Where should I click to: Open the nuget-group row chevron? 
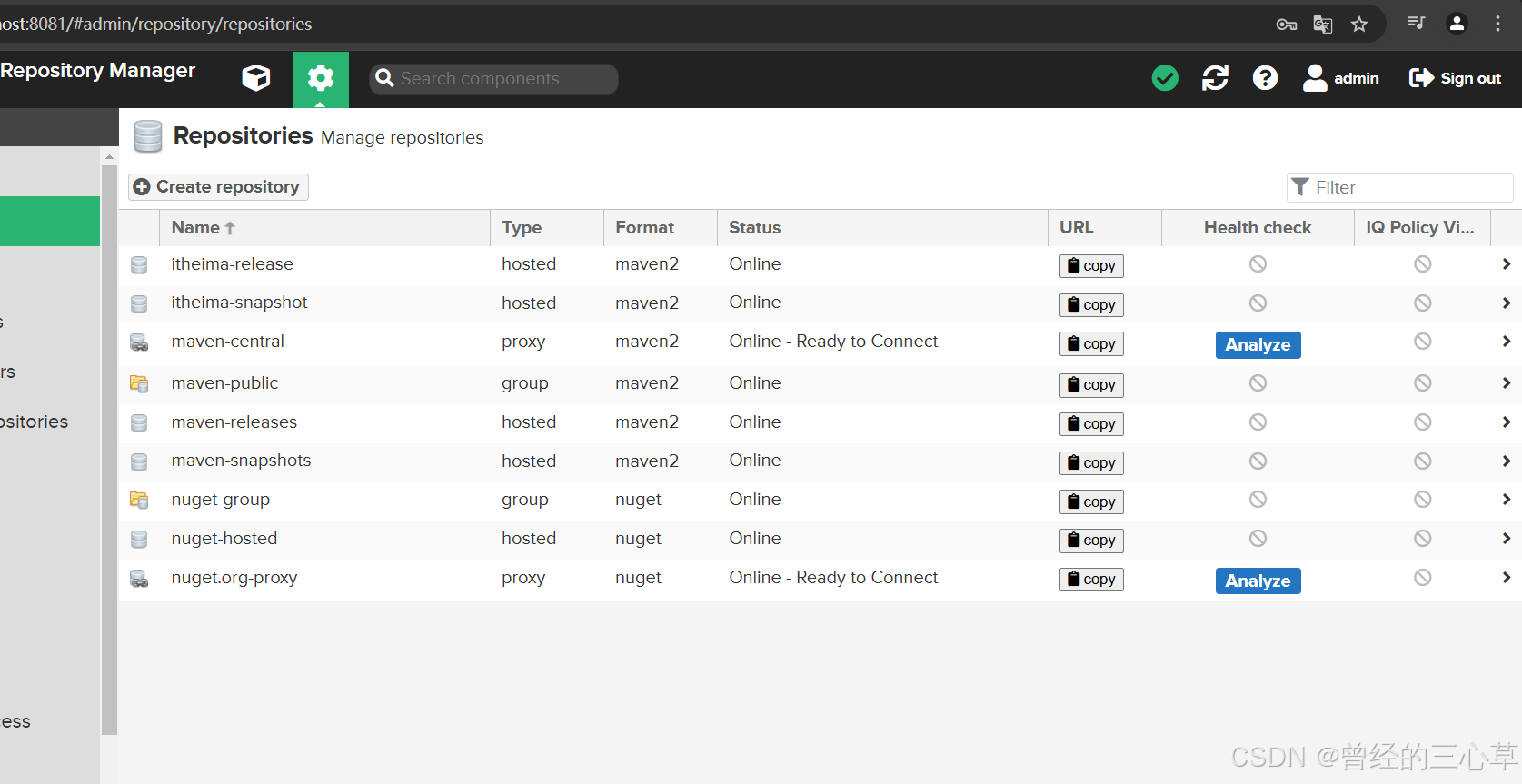1506,500
